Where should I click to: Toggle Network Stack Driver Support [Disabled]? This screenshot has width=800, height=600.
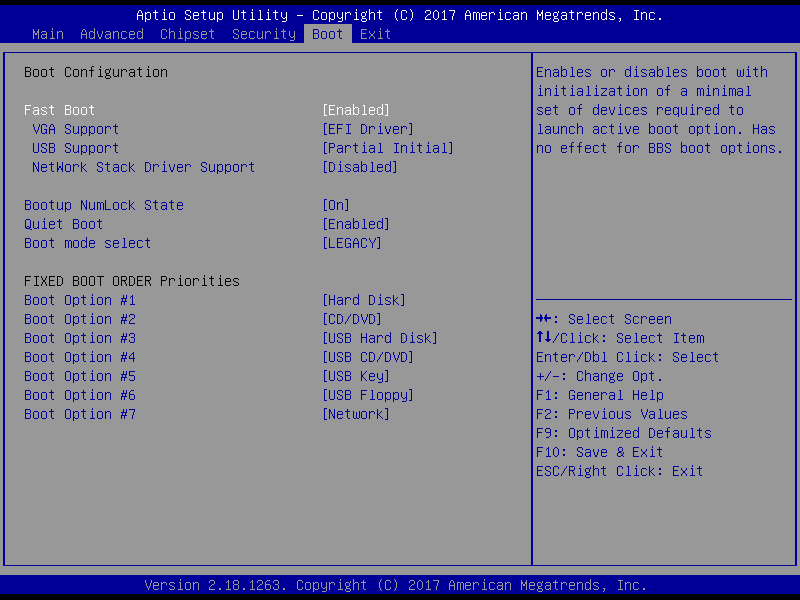click(359, 167)
